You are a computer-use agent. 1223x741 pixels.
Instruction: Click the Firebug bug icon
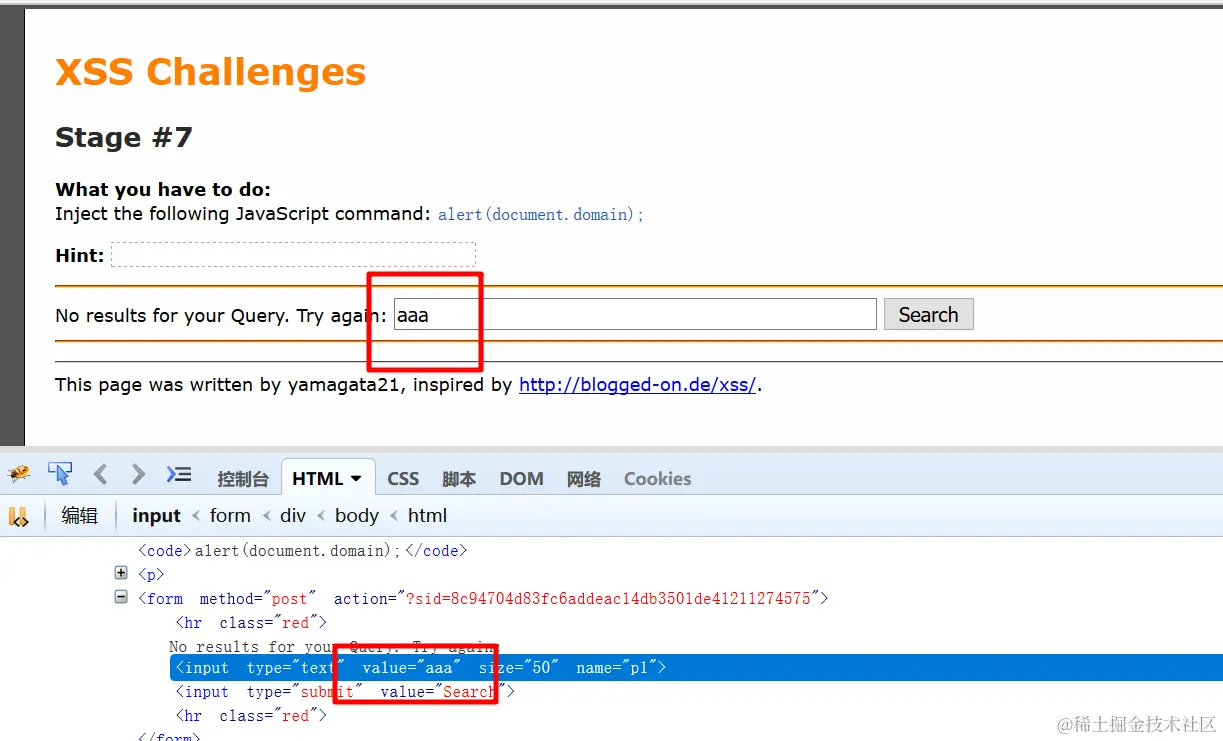coord(19,474)
